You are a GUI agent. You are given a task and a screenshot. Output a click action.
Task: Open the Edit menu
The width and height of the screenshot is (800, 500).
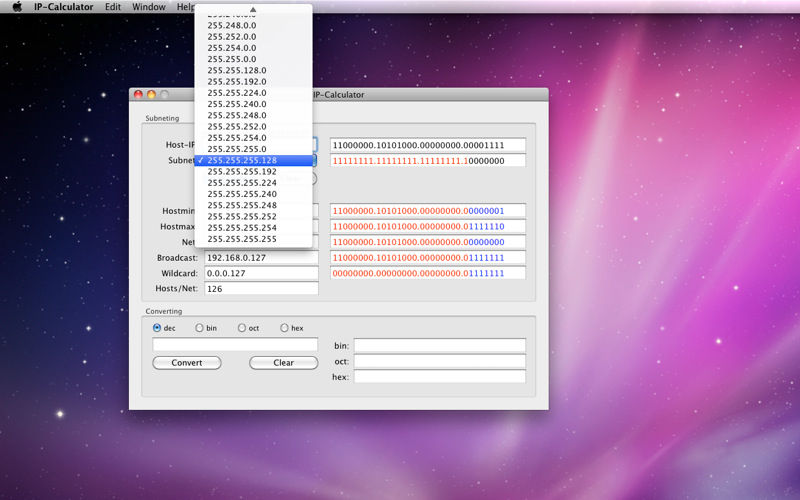pyautogui.click(x=113, y=7)
